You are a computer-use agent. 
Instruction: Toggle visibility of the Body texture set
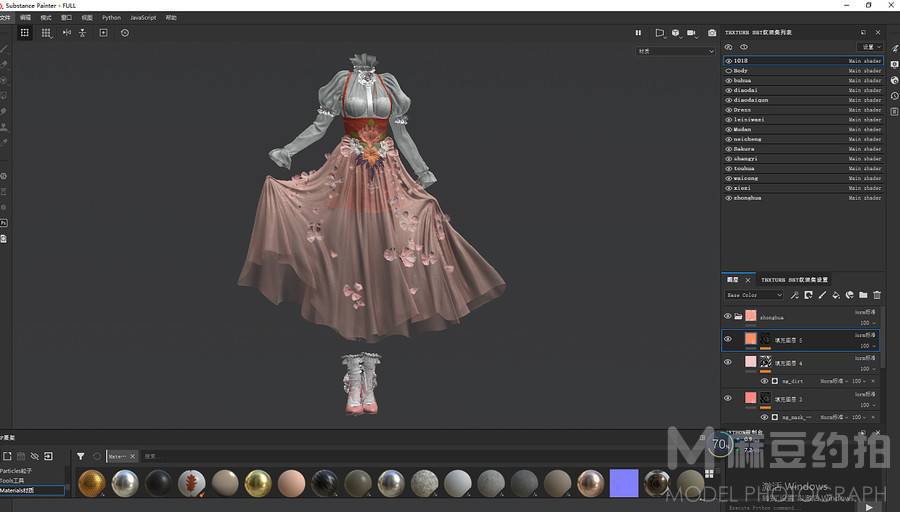728,71
